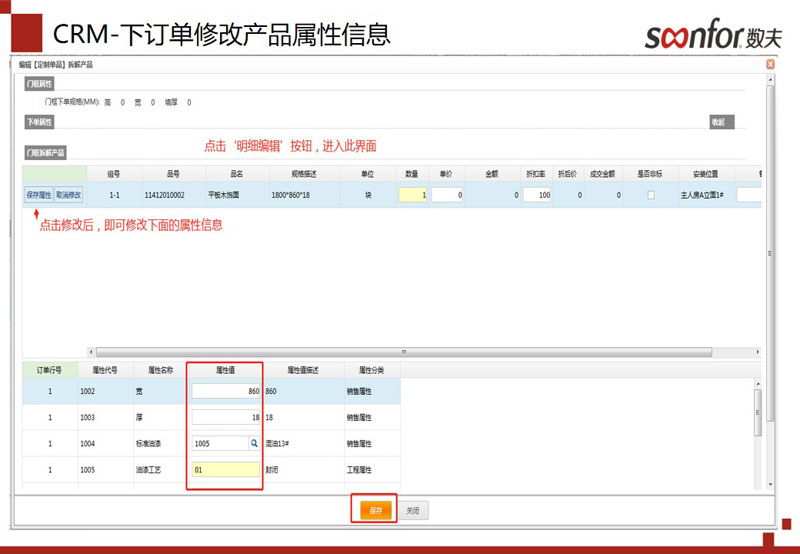Close the 拆解产品 dialog with X icon
The width and height of the screenshot is (800, 554).
click(770, 64)
